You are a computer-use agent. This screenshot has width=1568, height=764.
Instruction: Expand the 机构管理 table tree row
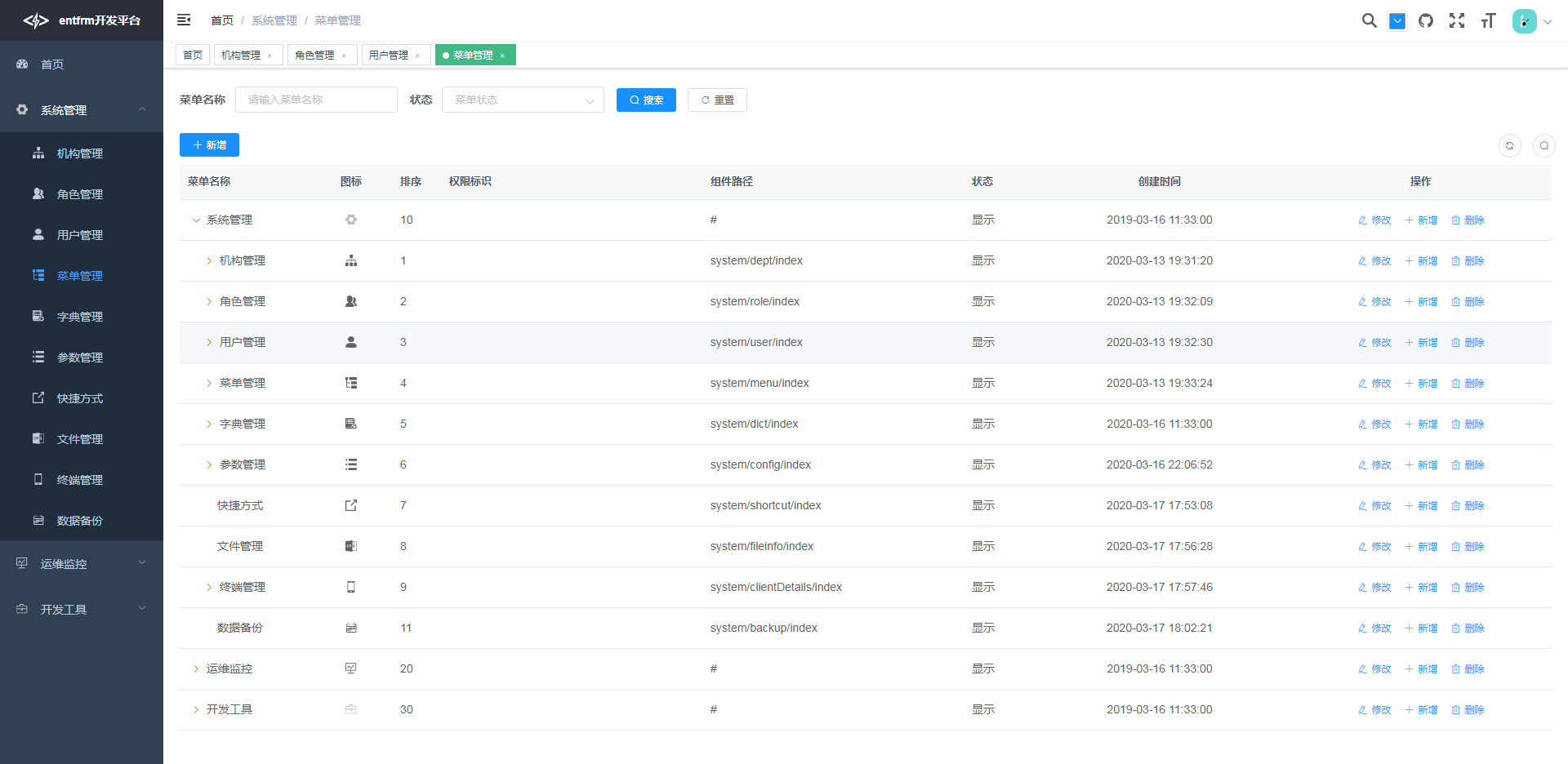pyautogui.click(x=209, y=261)
